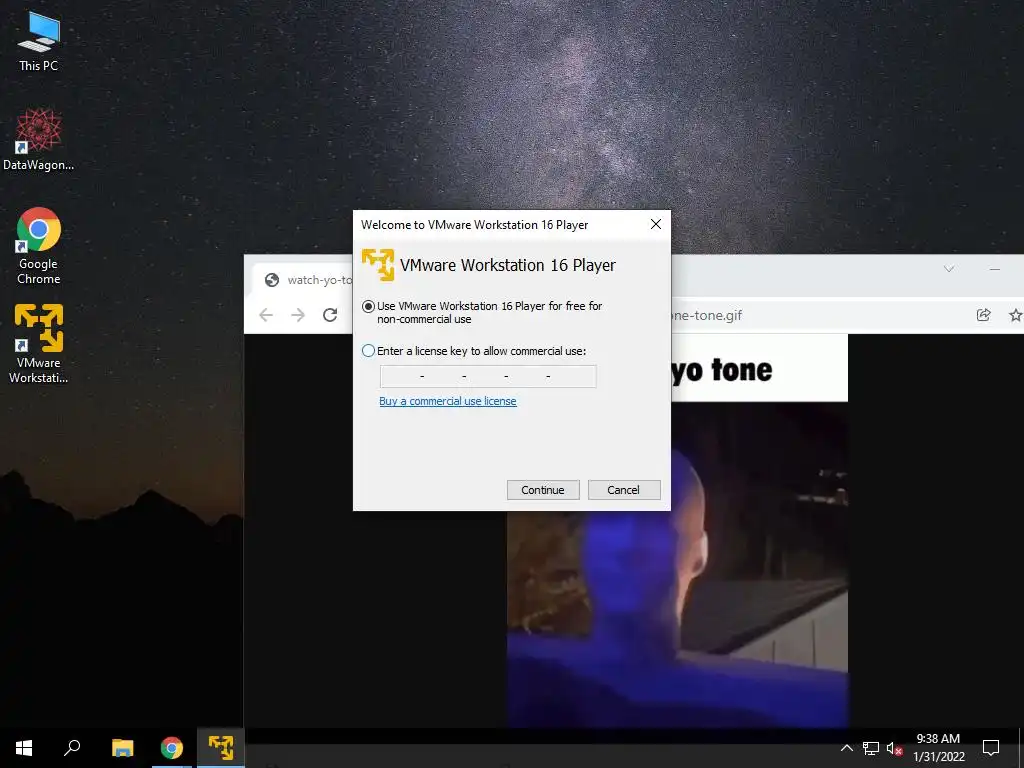Click the Continue button

point(543,490)
